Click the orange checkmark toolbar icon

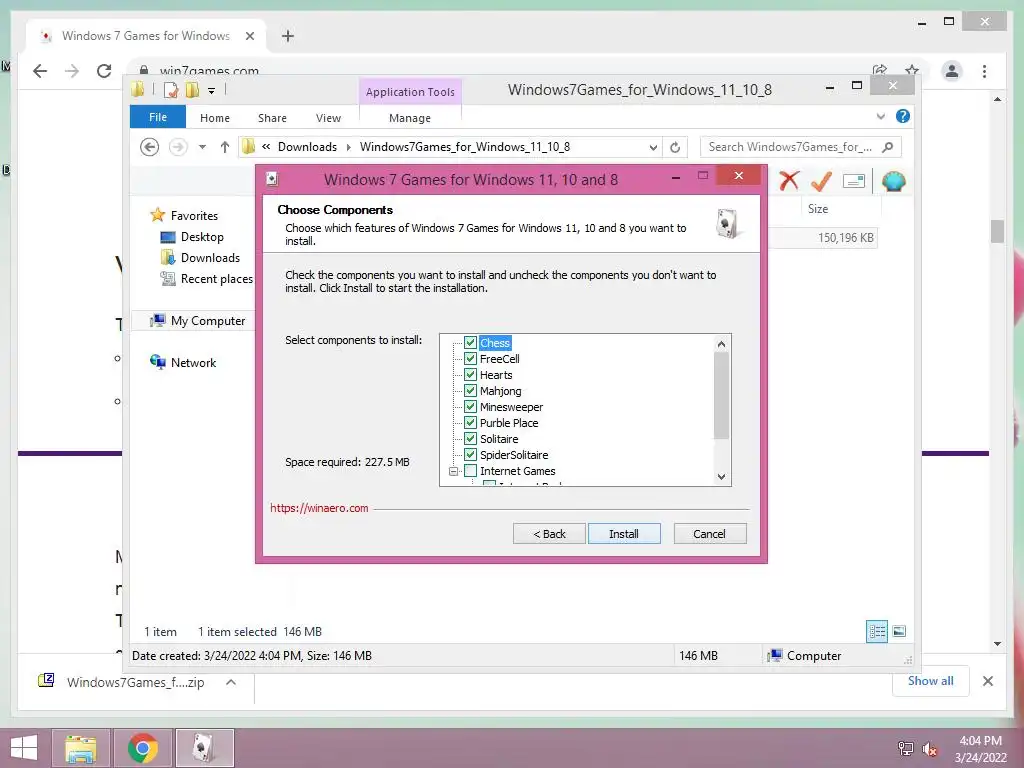click(x=821, y=181)
